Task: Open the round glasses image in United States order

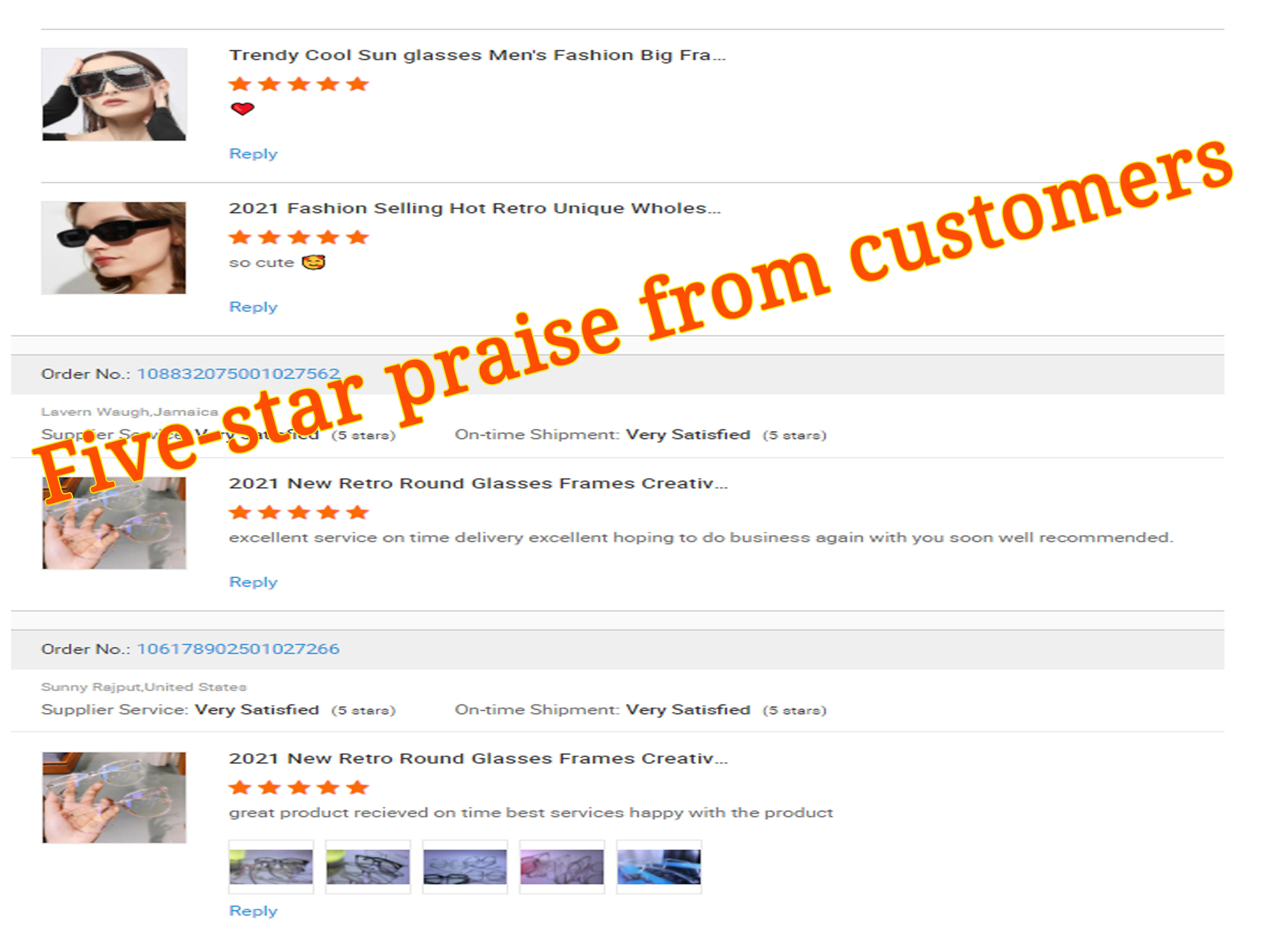Action: [x=114, y=798]
